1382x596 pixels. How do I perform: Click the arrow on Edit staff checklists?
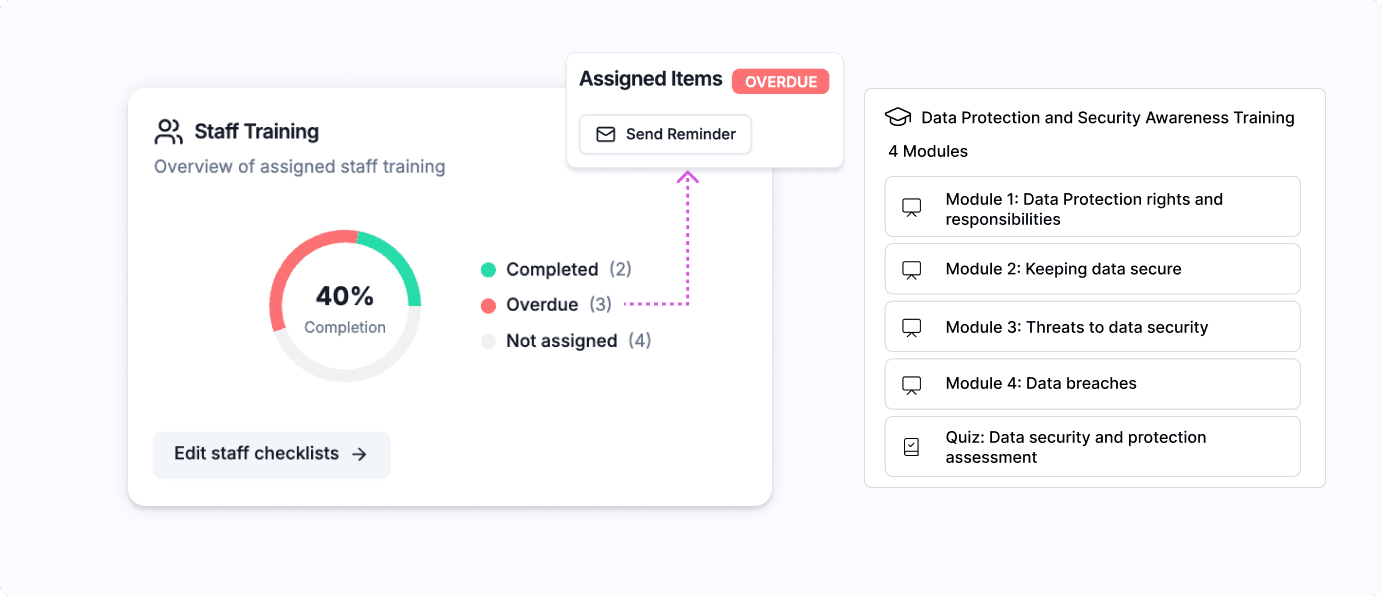(x=359, y=454)
